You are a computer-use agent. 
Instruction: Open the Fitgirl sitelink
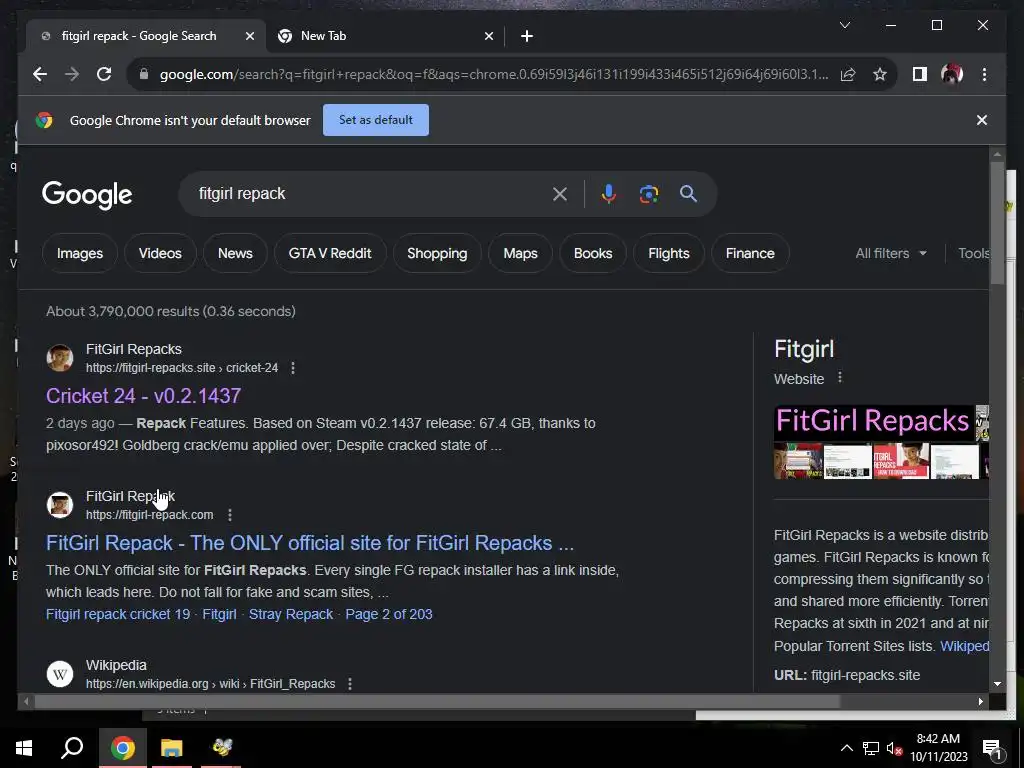click(x=219, y=615)
